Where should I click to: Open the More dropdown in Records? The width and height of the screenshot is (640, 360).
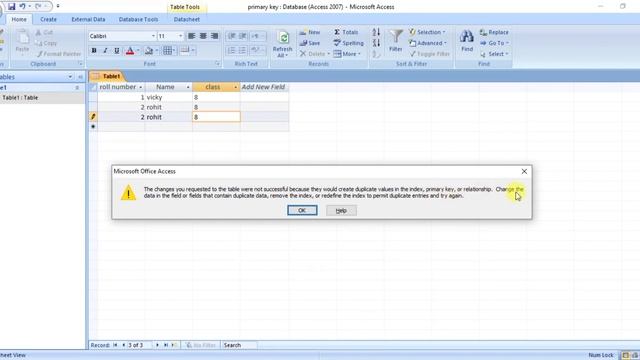click(x=347, y=54)
